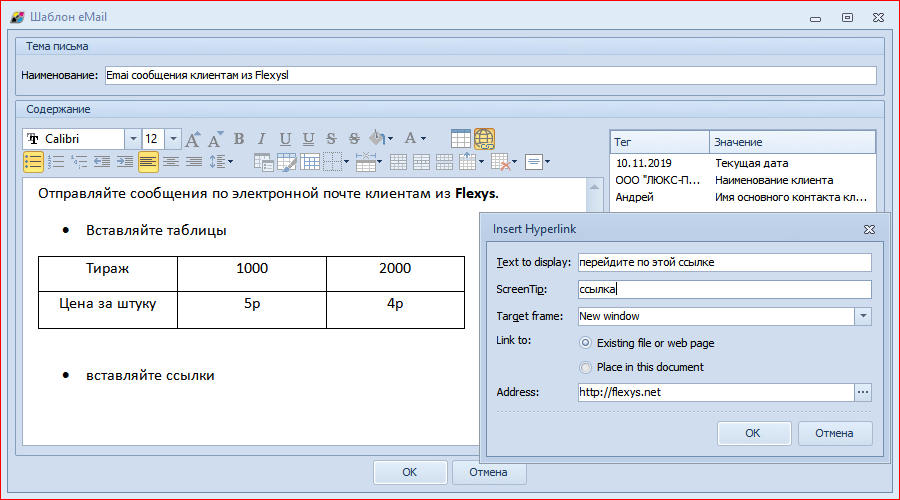This screenshot has width=900, height=500.
Task: Open the Target frame dropdown list
Action: tap(863, 316)
